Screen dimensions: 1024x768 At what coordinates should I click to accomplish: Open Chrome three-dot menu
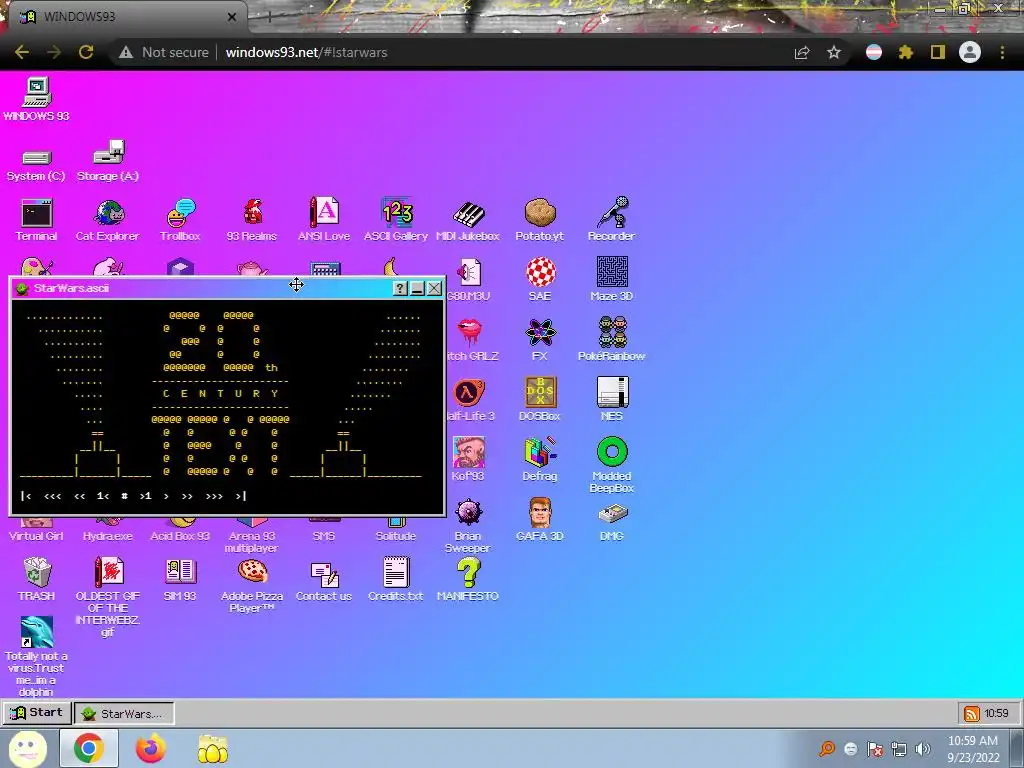[1002, 52]
